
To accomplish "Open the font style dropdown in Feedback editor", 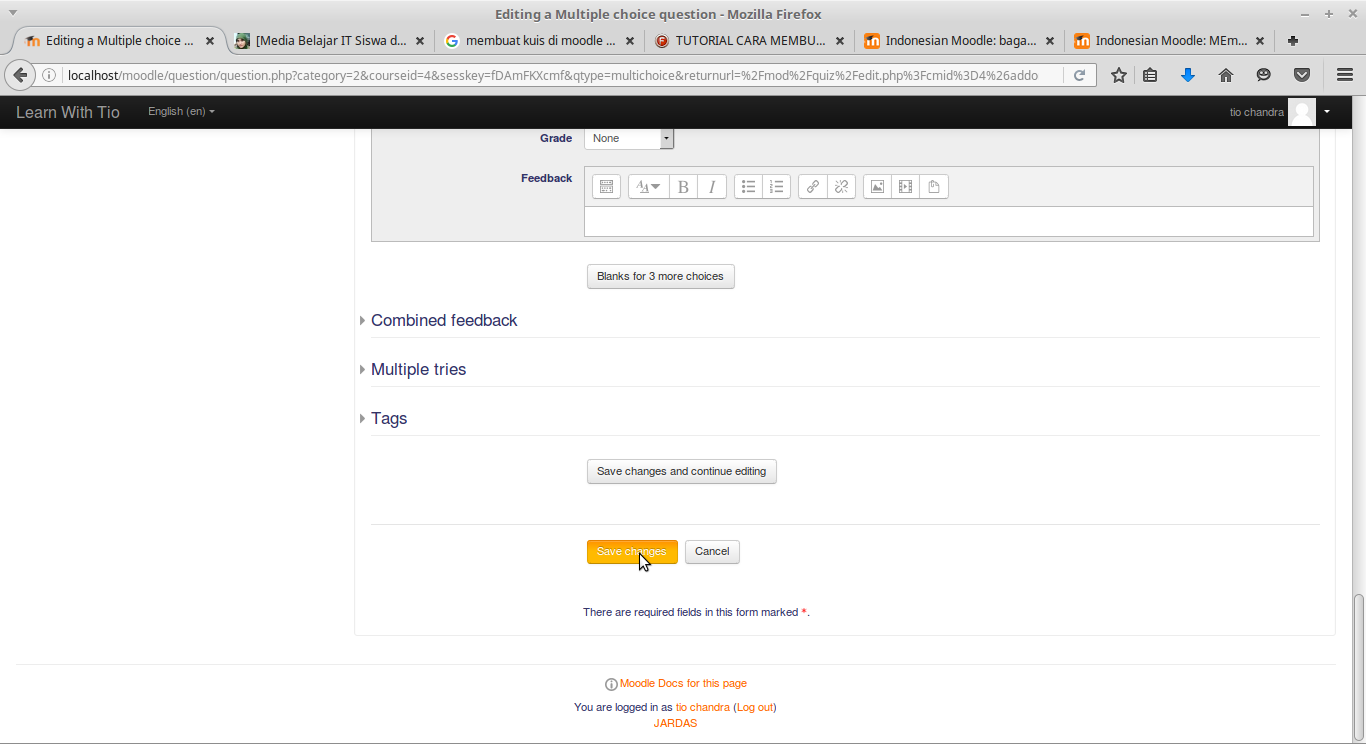I will (648, 186).
